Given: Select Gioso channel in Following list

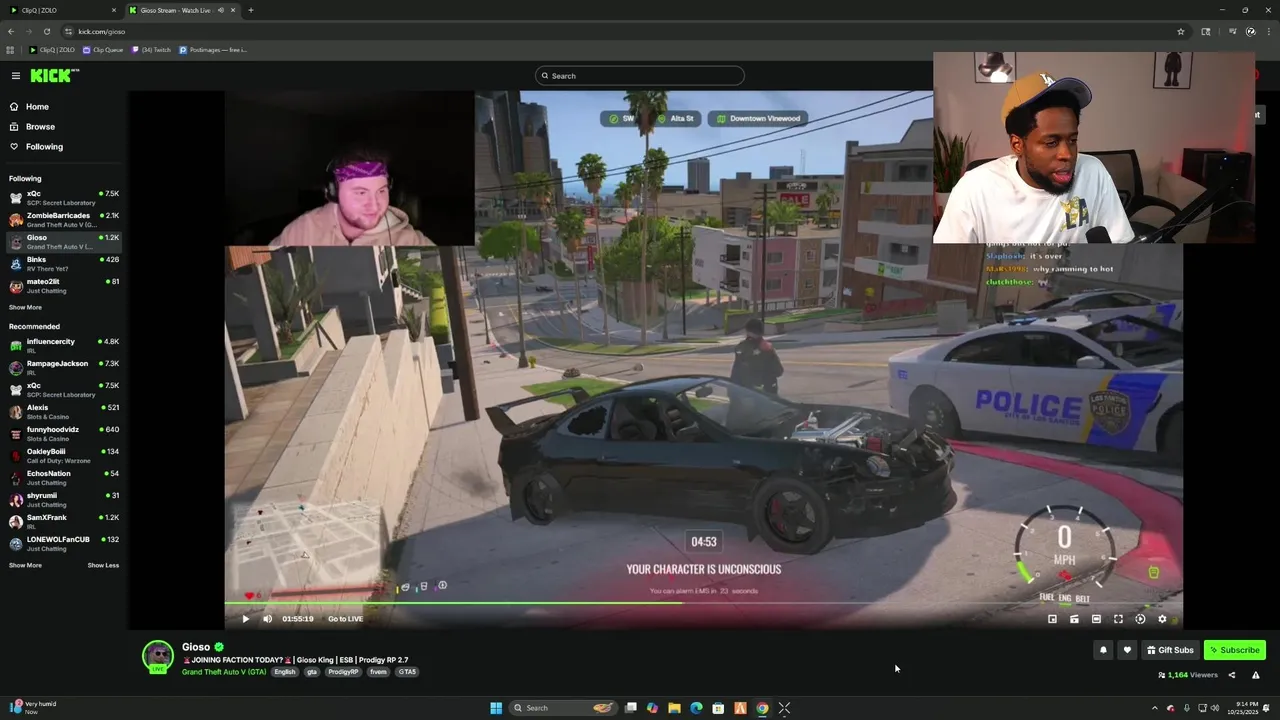Looking at the screenshot, I should (64, 242).
